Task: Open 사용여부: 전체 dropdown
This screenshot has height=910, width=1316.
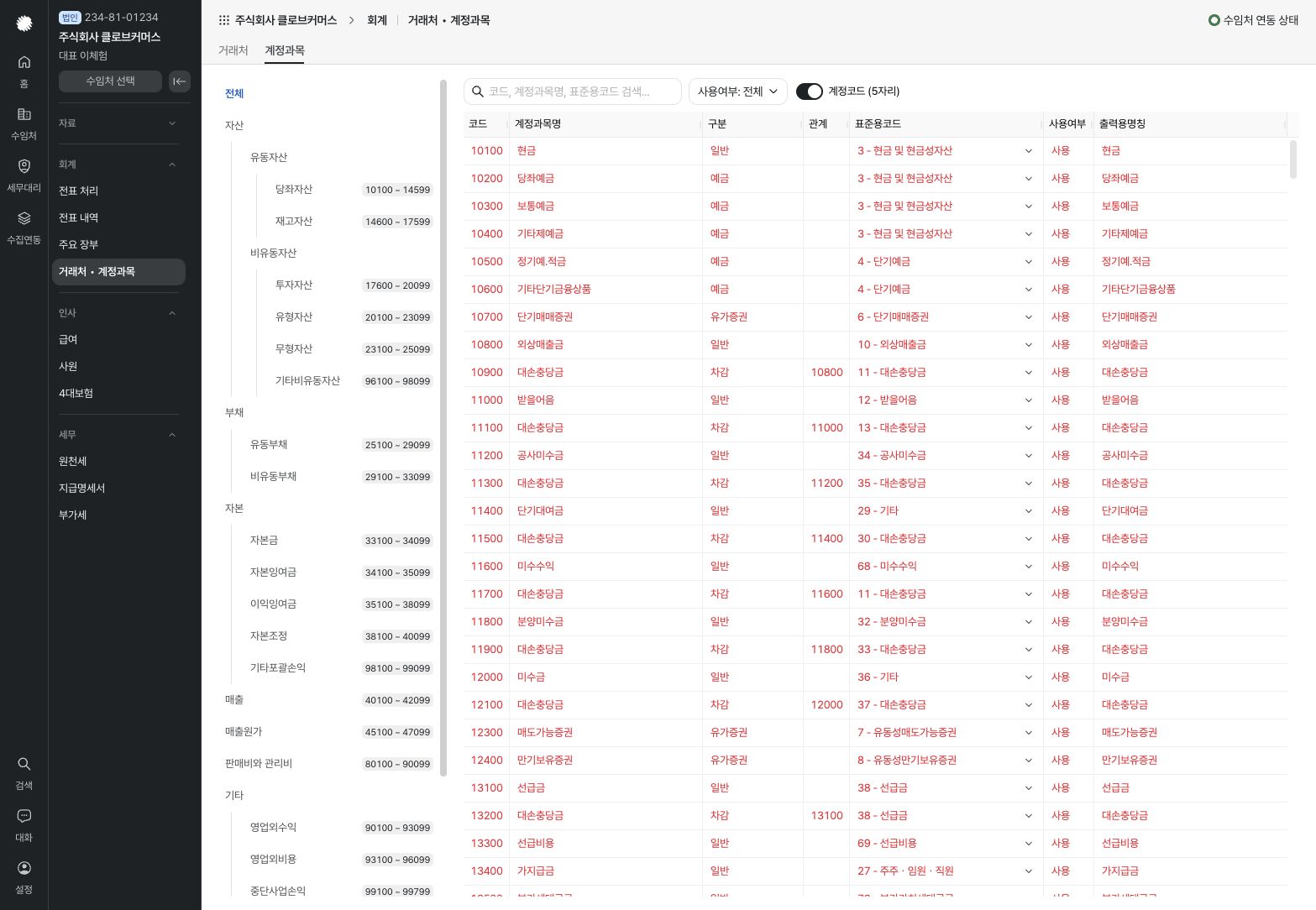Action: (x=738, y=92)
